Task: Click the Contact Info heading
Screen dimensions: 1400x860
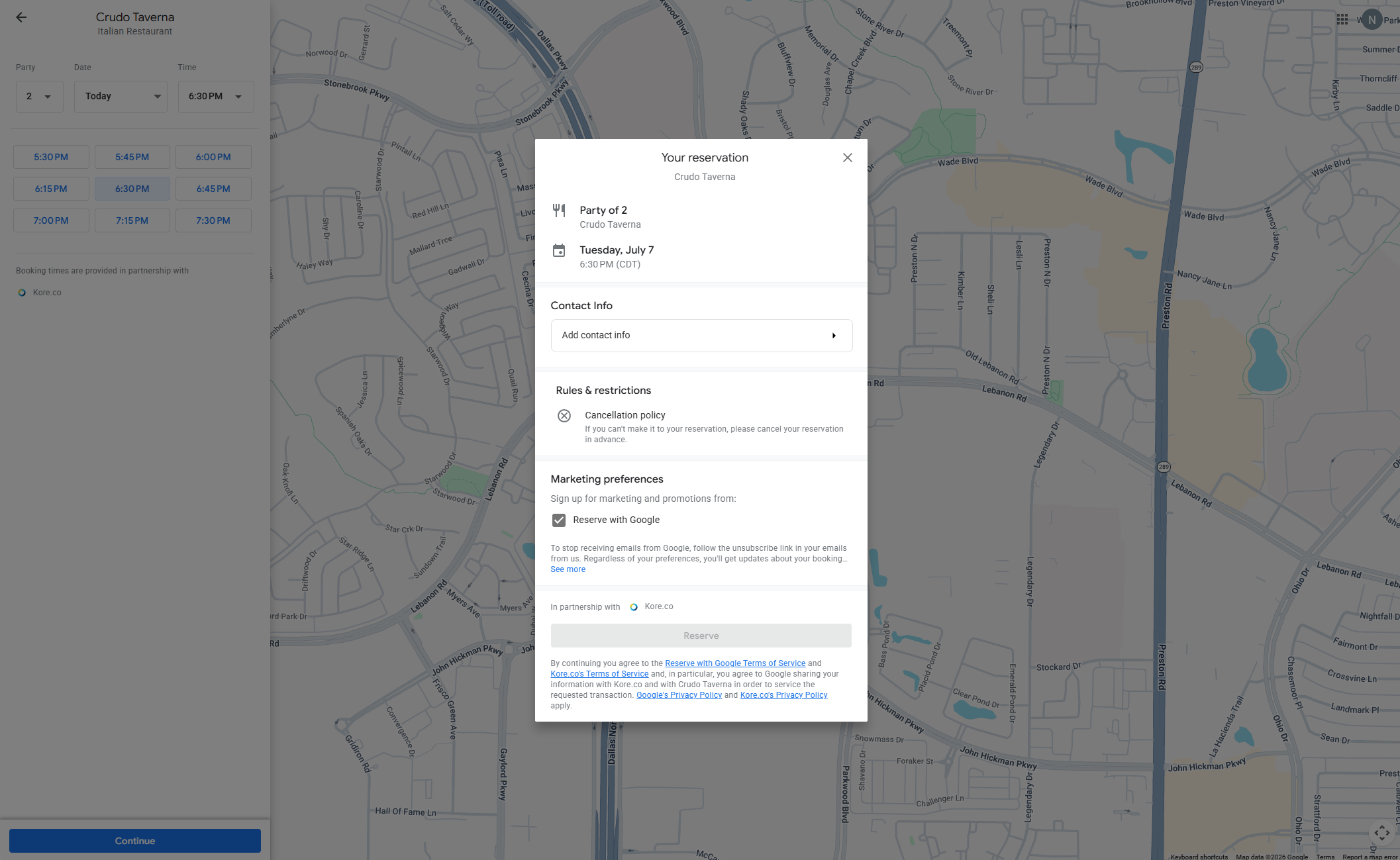Action: tap(581, 306)
